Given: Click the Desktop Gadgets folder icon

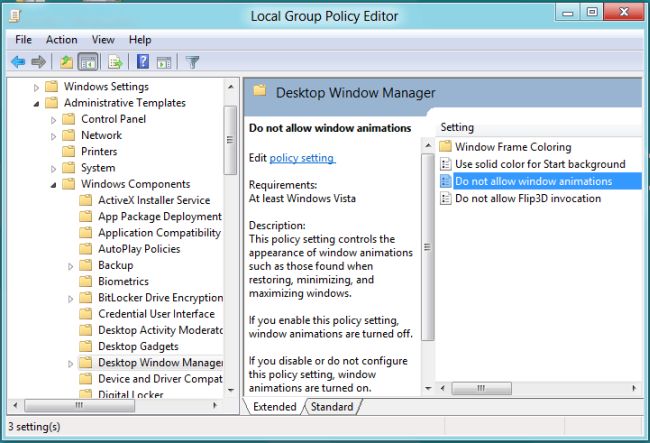Looking at the screenshot, I should click(x=85, y=346).
